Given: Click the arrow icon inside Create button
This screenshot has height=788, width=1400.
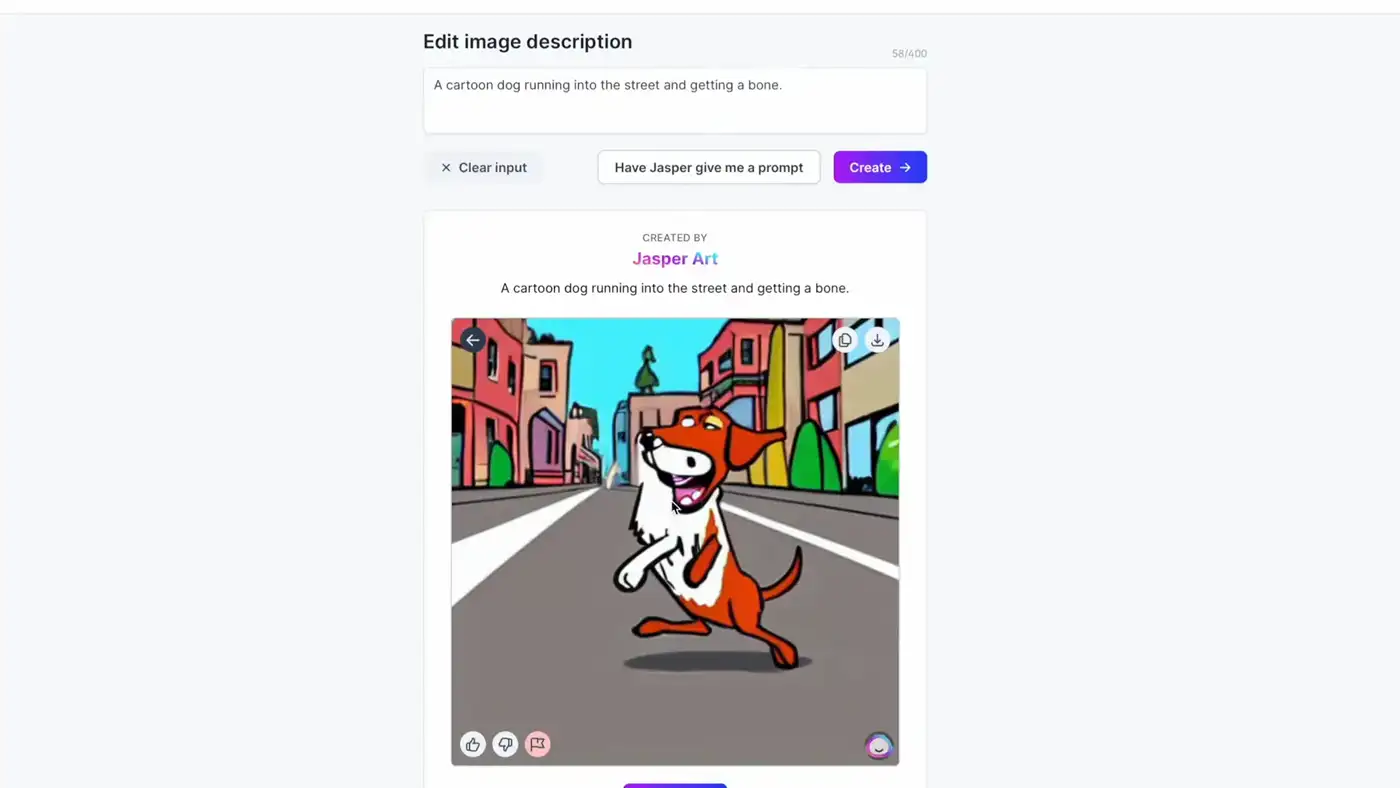Looking at the screenshot, I should pos(905,167).
